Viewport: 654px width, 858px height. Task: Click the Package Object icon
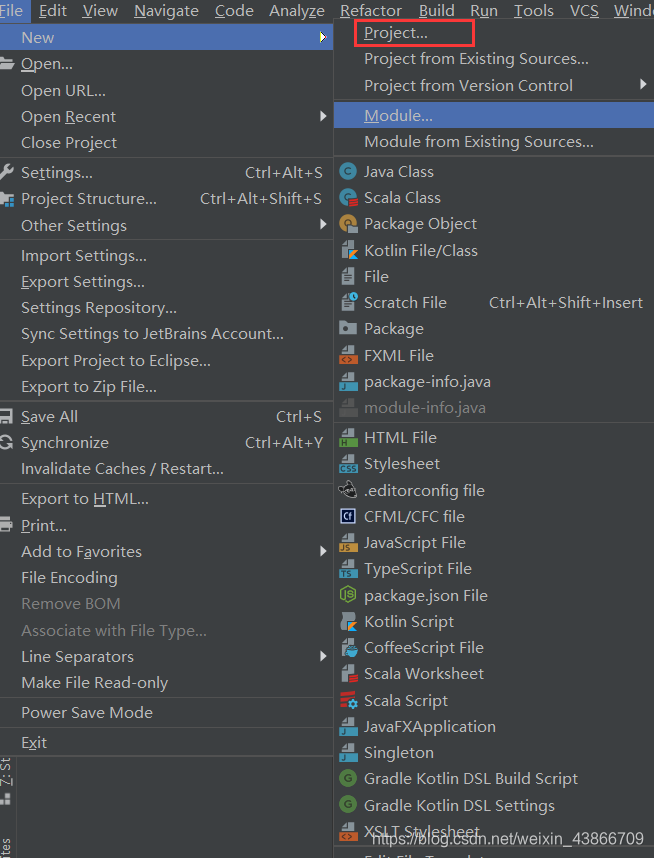click(348, 224)
